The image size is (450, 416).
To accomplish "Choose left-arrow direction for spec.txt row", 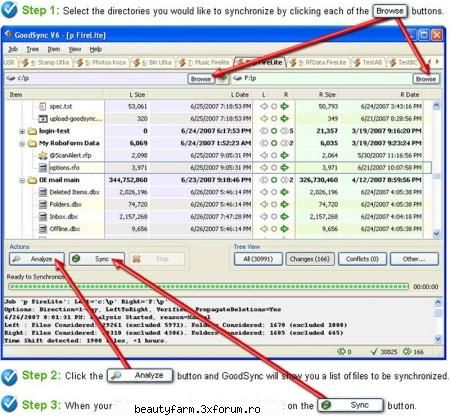I will (264, 107).
